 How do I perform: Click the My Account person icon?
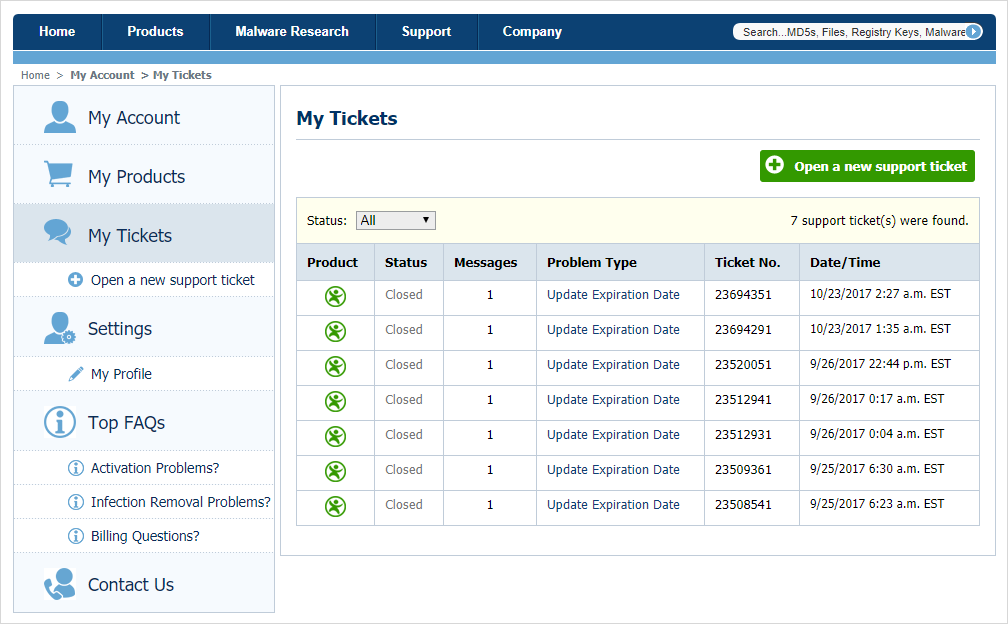click(60, 117)
